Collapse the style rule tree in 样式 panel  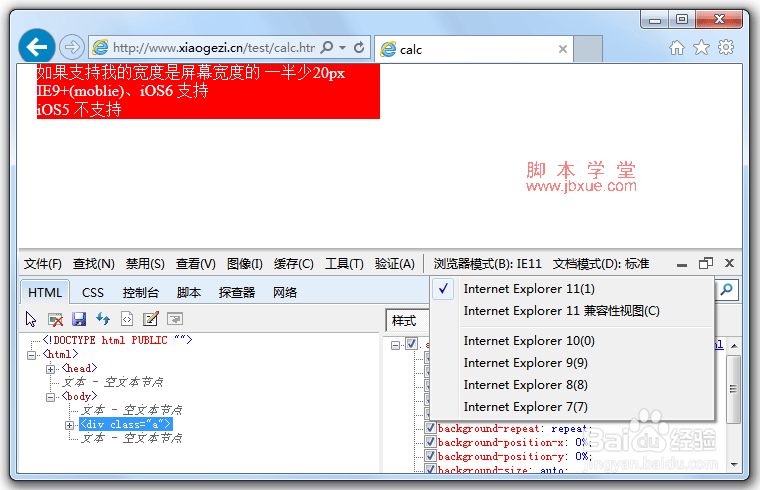coord(396,345)
